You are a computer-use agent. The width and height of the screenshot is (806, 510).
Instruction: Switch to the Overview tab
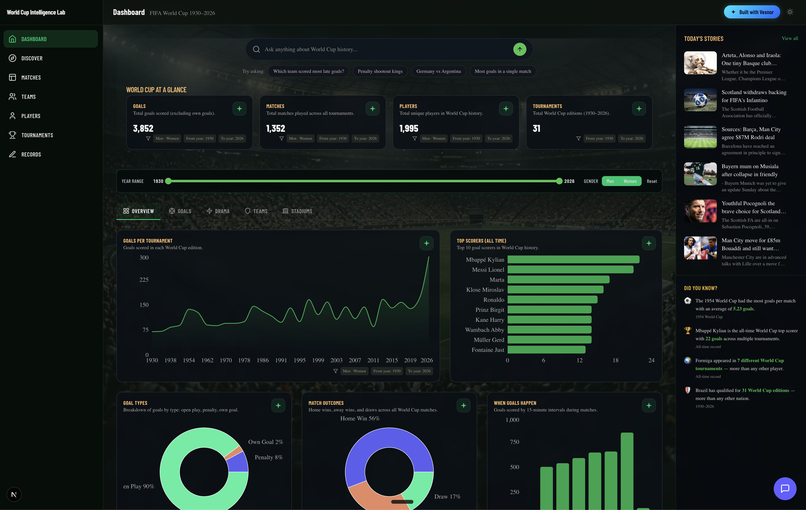138,211
